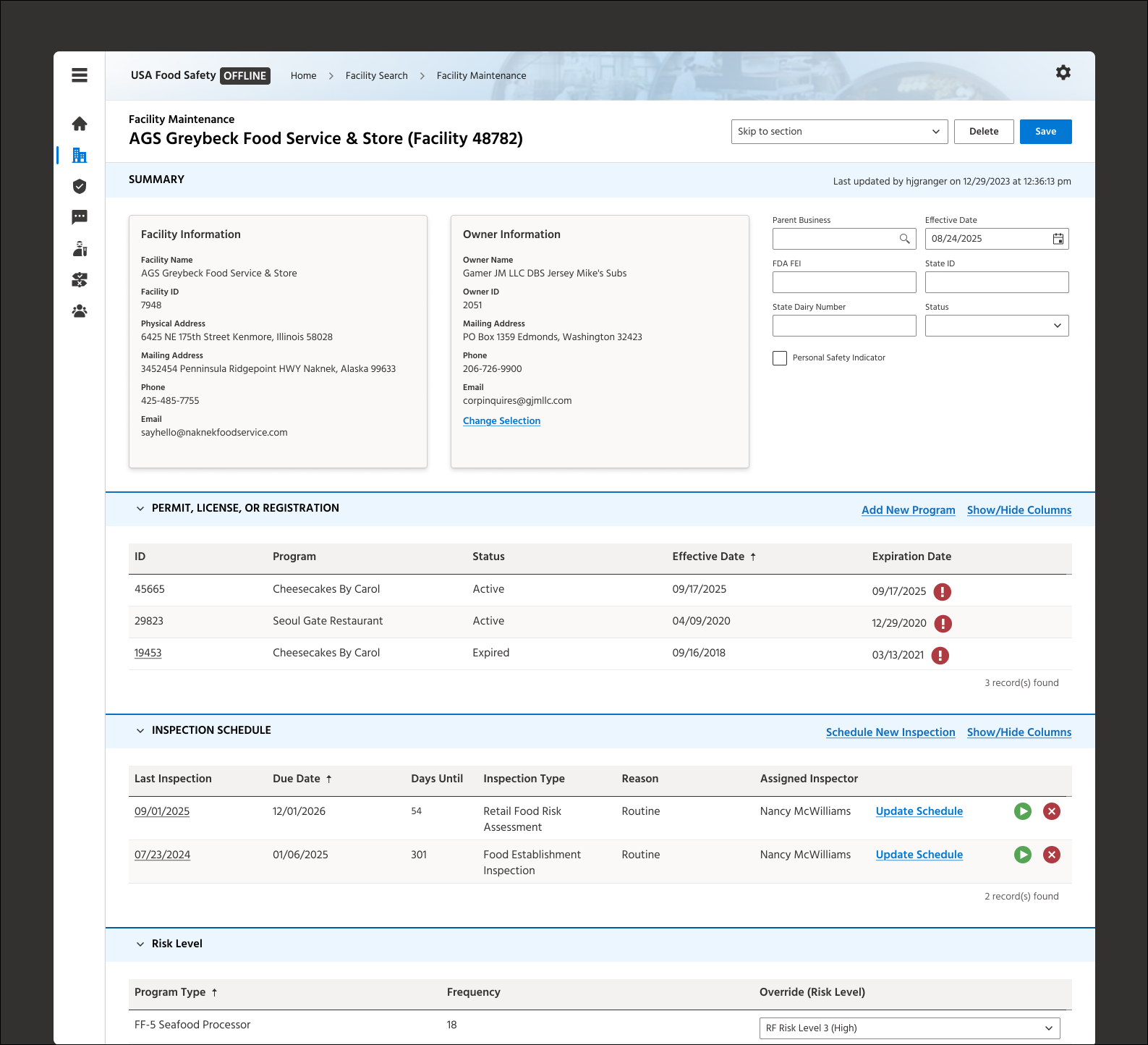Screen dimensions: 1148x1045
Task: Collapse the Permit, License, or Registration section
Action: click(x=140, y=509)
